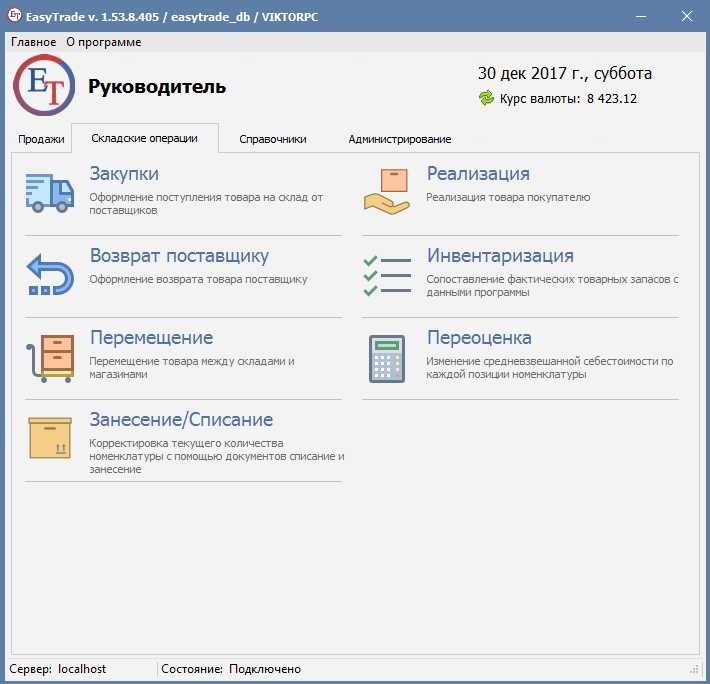Open the Администрирование tab
This screenshot has width=710, height=684.
[400, 139]
